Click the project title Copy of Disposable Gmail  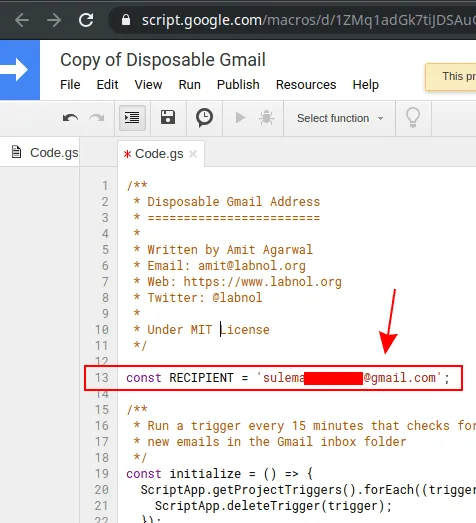pyautogui.click(x=163, y=60)
